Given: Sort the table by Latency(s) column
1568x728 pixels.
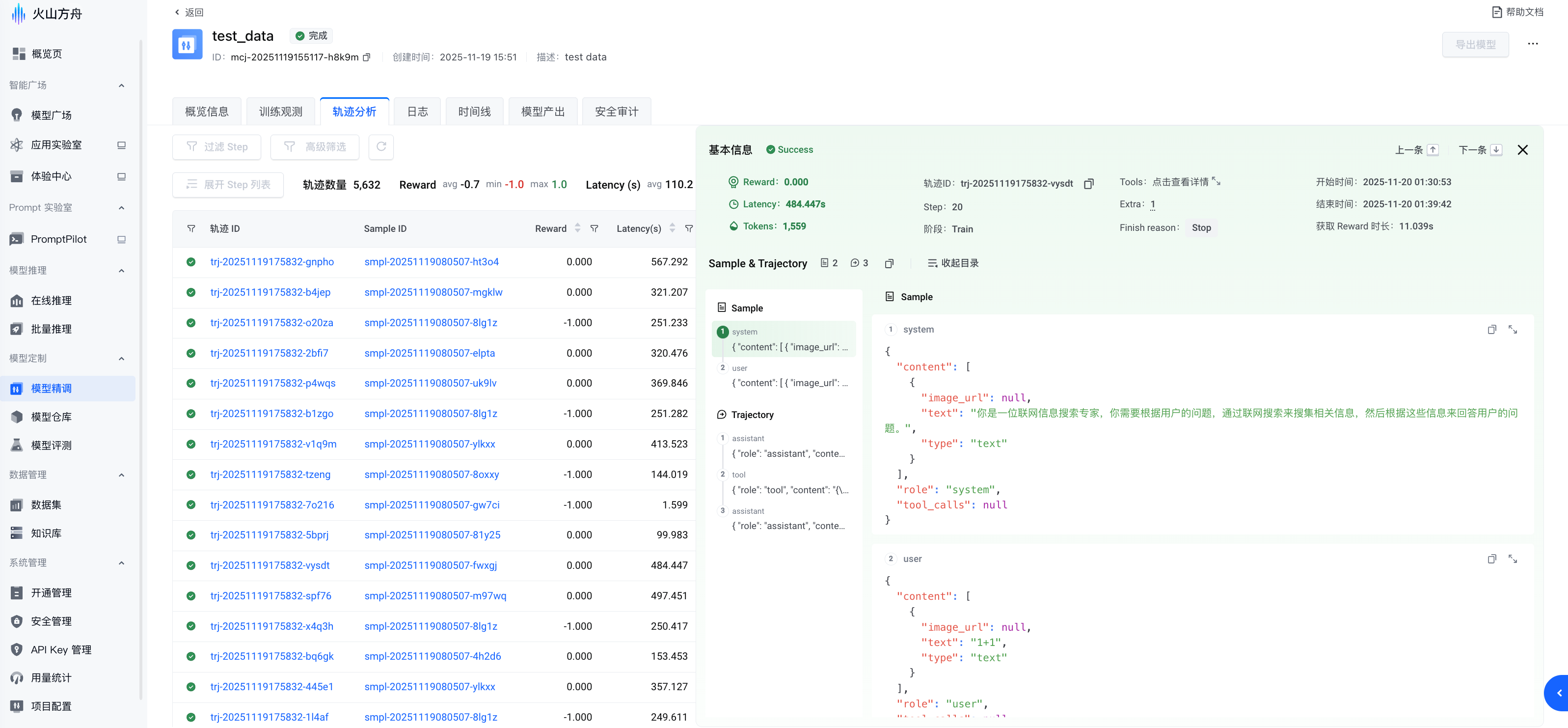Looking at the screenshot, I should [672, 228].
